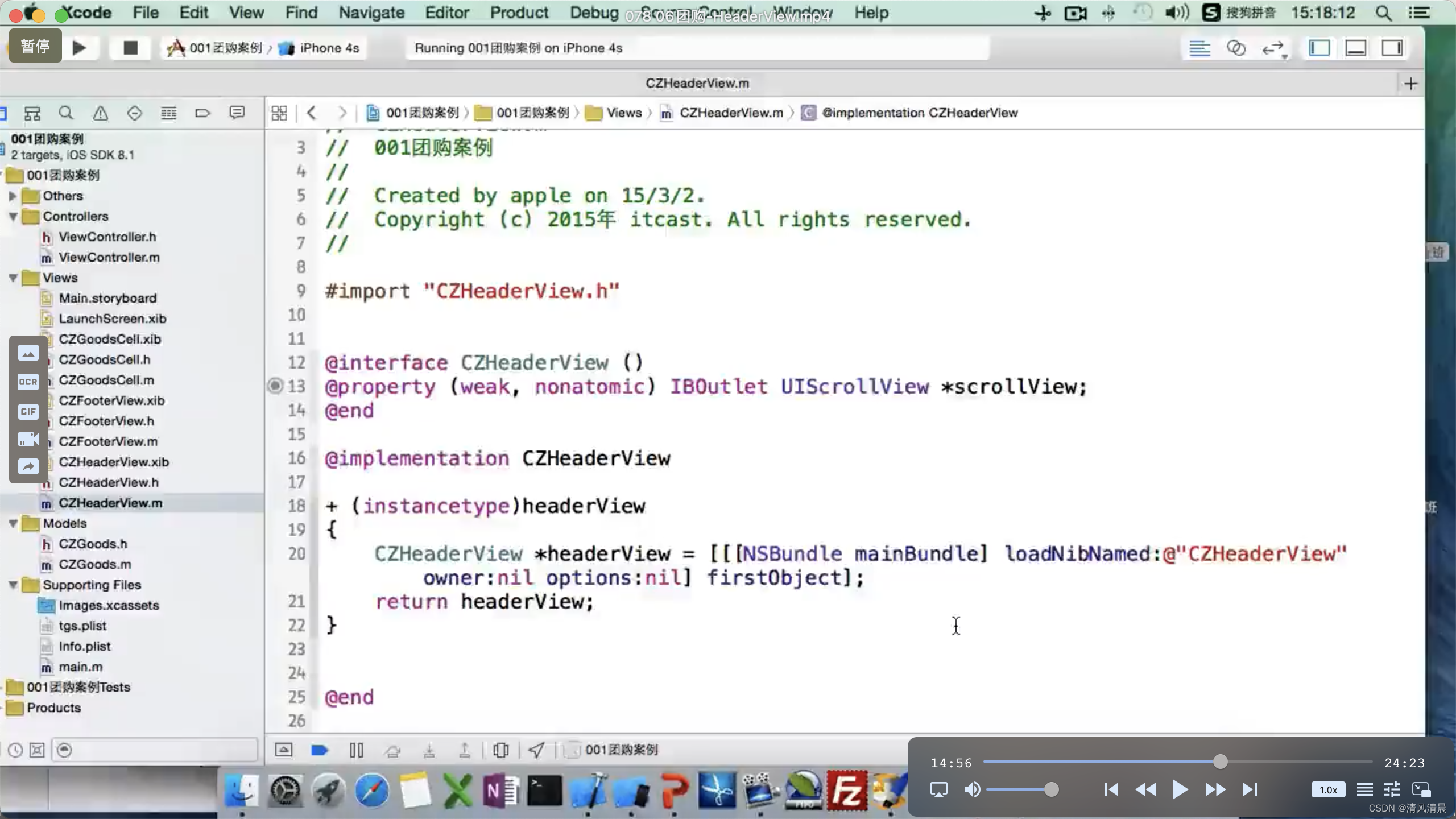1456x819 pixels.
Task: Collapse the Supporting Files folder
Action: point(12,585)
